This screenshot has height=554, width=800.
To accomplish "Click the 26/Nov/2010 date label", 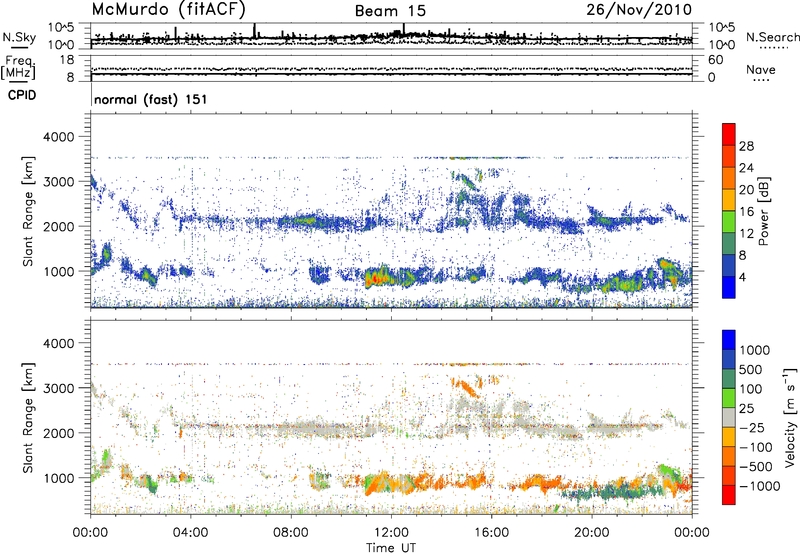I will pos(639,10).
